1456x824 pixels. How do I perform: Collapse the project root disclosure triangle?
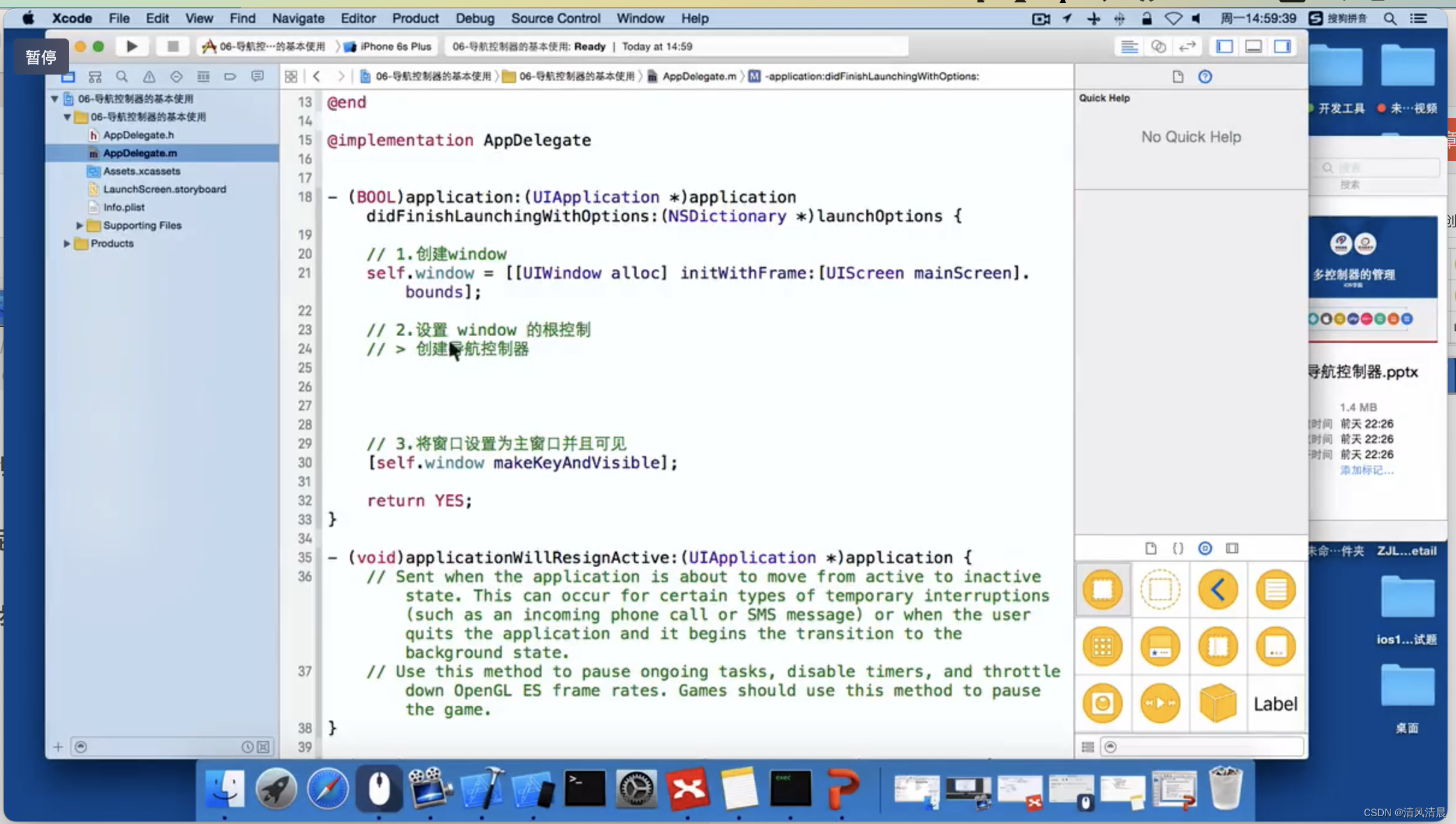55,99
